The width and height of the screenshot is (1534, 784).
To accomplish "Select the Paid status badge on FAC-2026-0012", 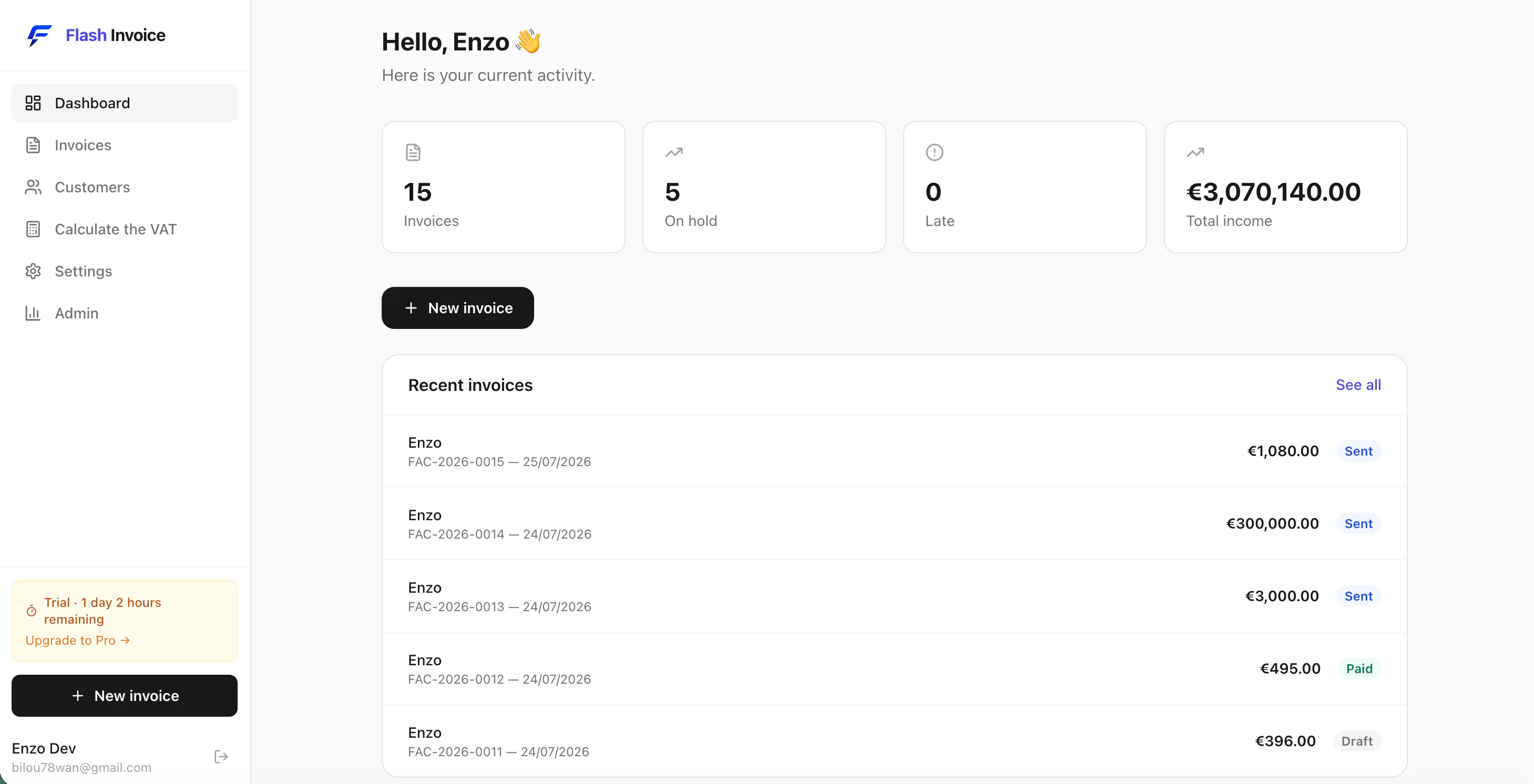I will [1359, 668].
